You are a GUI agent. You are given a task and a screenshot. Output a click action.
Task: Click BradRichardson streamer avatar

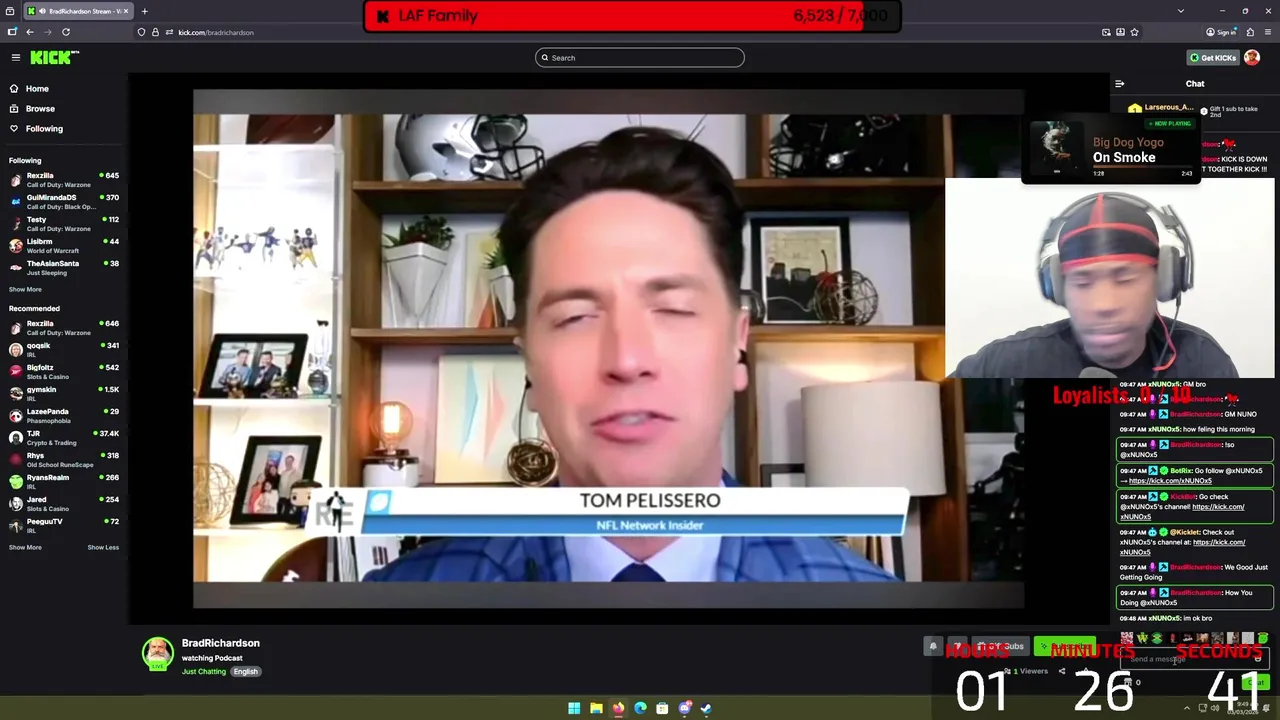tap(157, 654)
